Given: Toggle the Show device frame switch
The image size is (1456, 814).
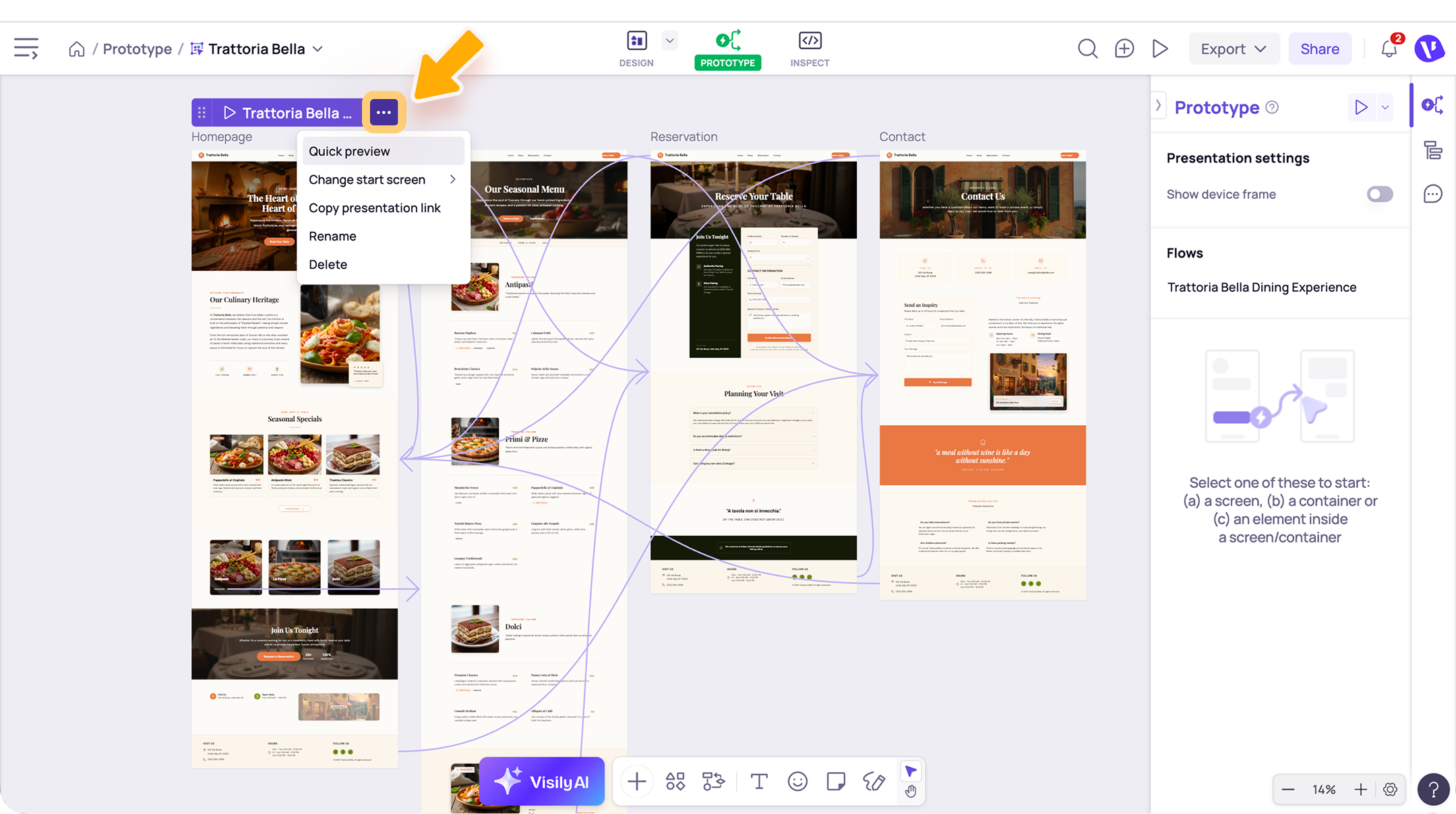Looking at the screenshot, I should click(1379, 194).
